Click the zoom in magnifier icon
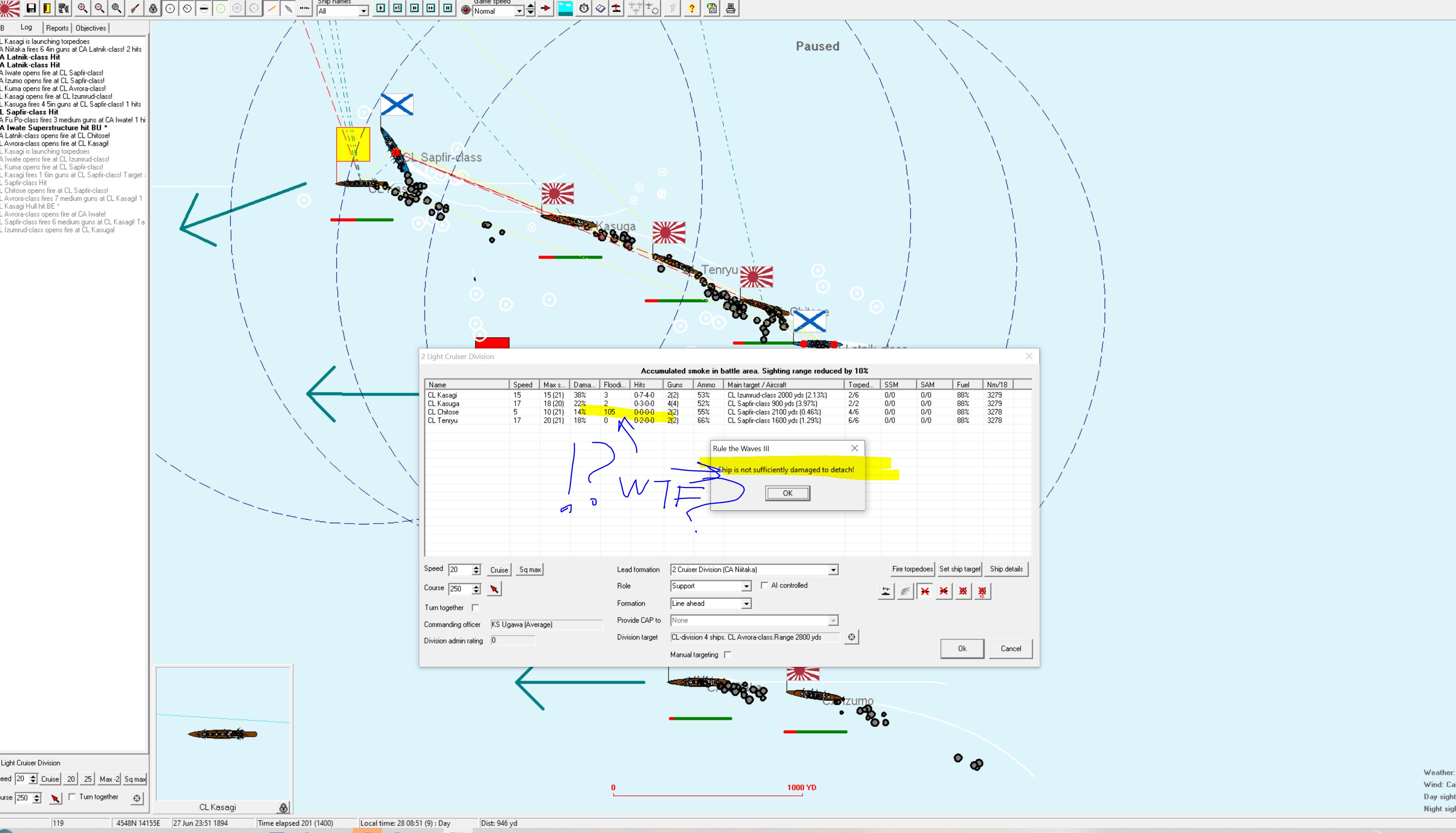 click(82, 8)
